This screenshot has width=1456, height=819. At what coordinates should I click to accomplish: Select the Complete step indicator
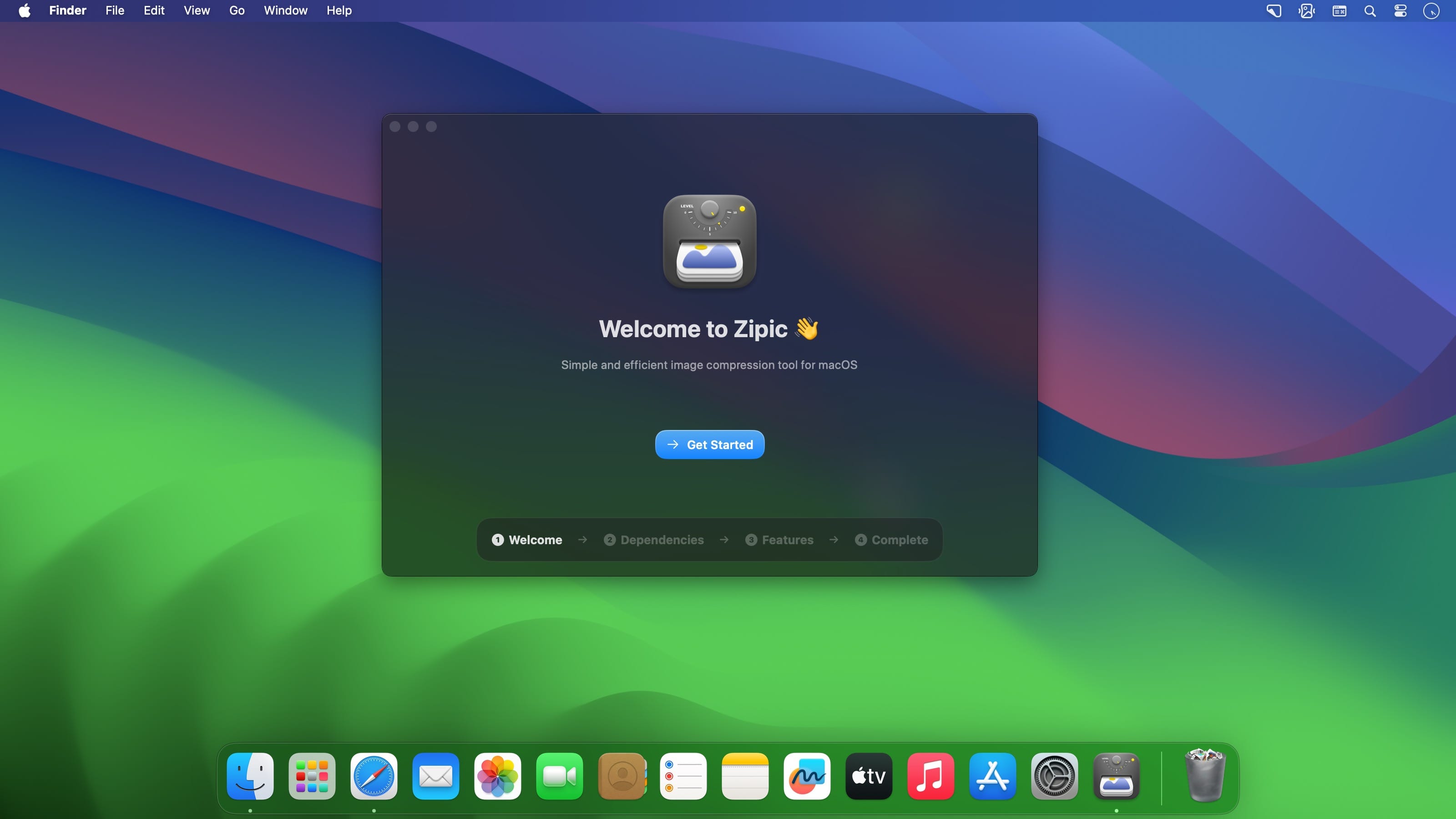click(x=891, y=540)
